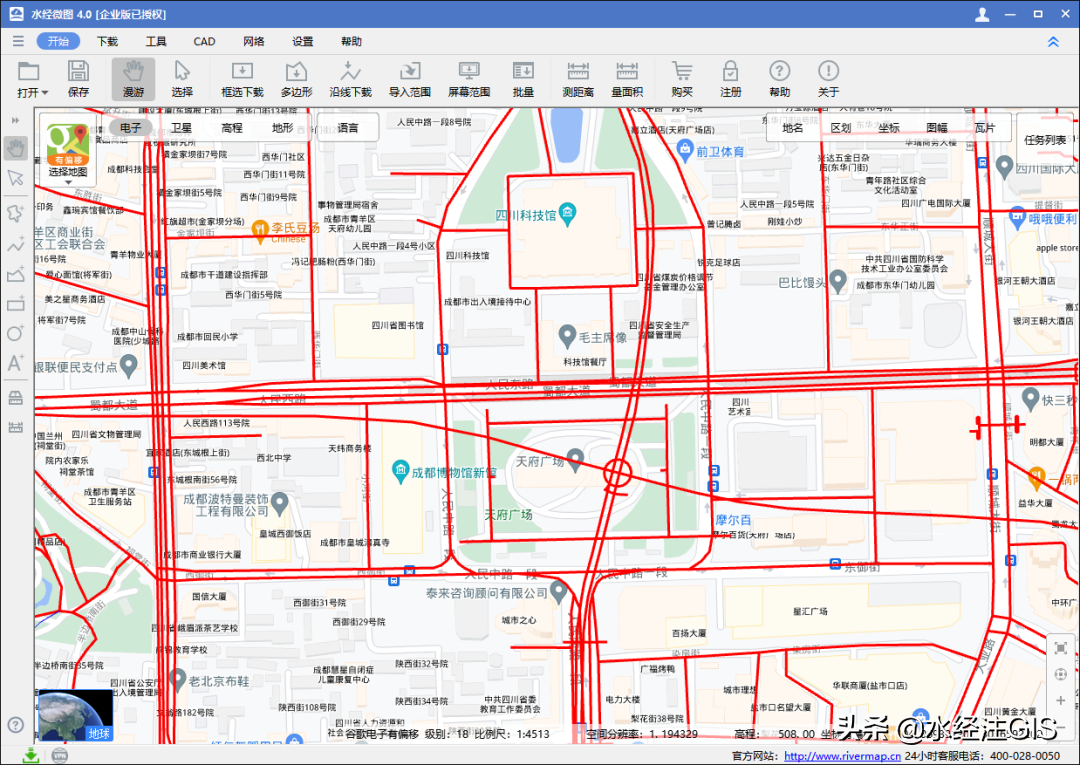
Task: Open the 工具 ribbon tab
Action: [x=156, y=41]
